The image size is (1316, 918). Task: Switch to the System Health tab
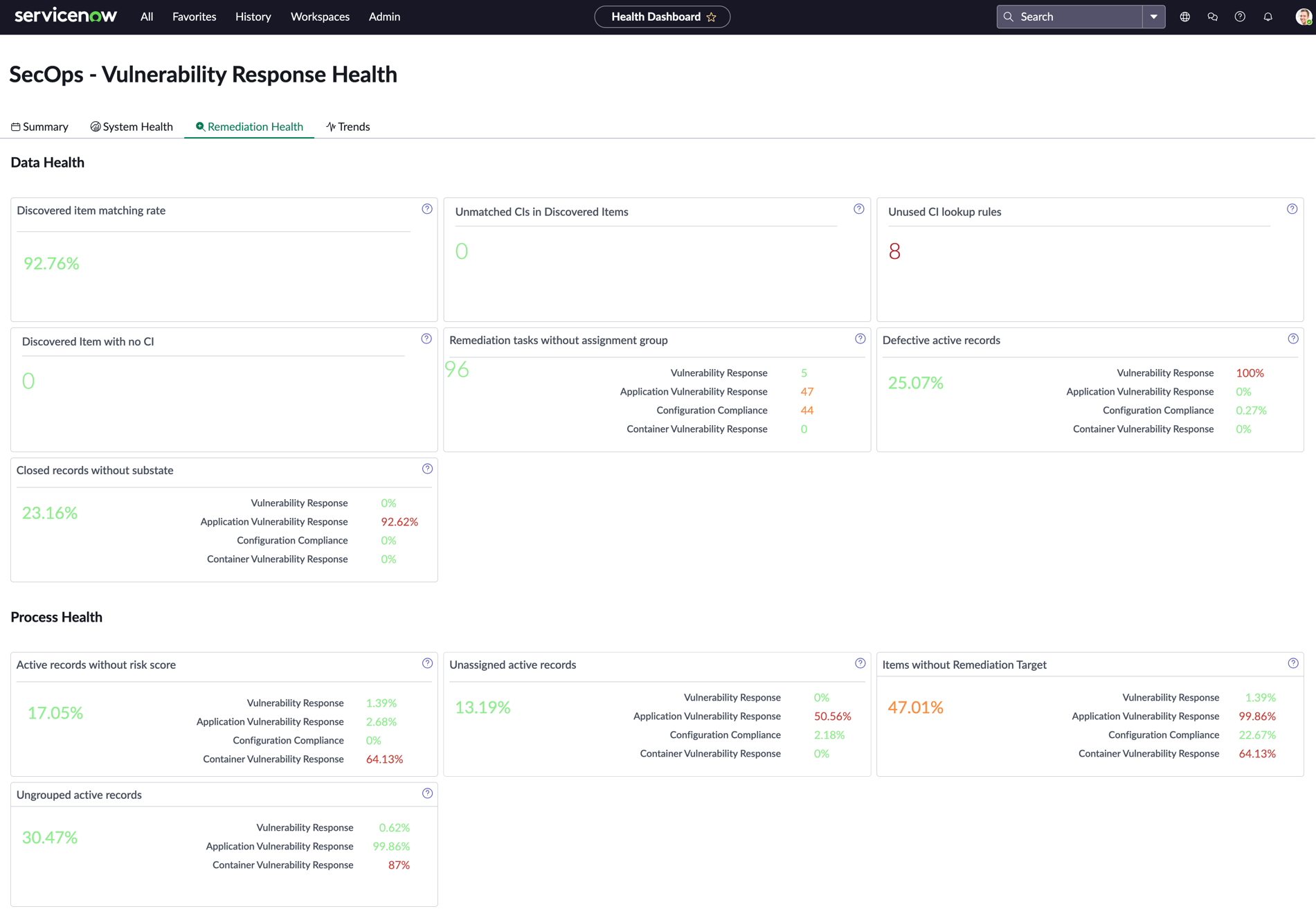(132, 127)
